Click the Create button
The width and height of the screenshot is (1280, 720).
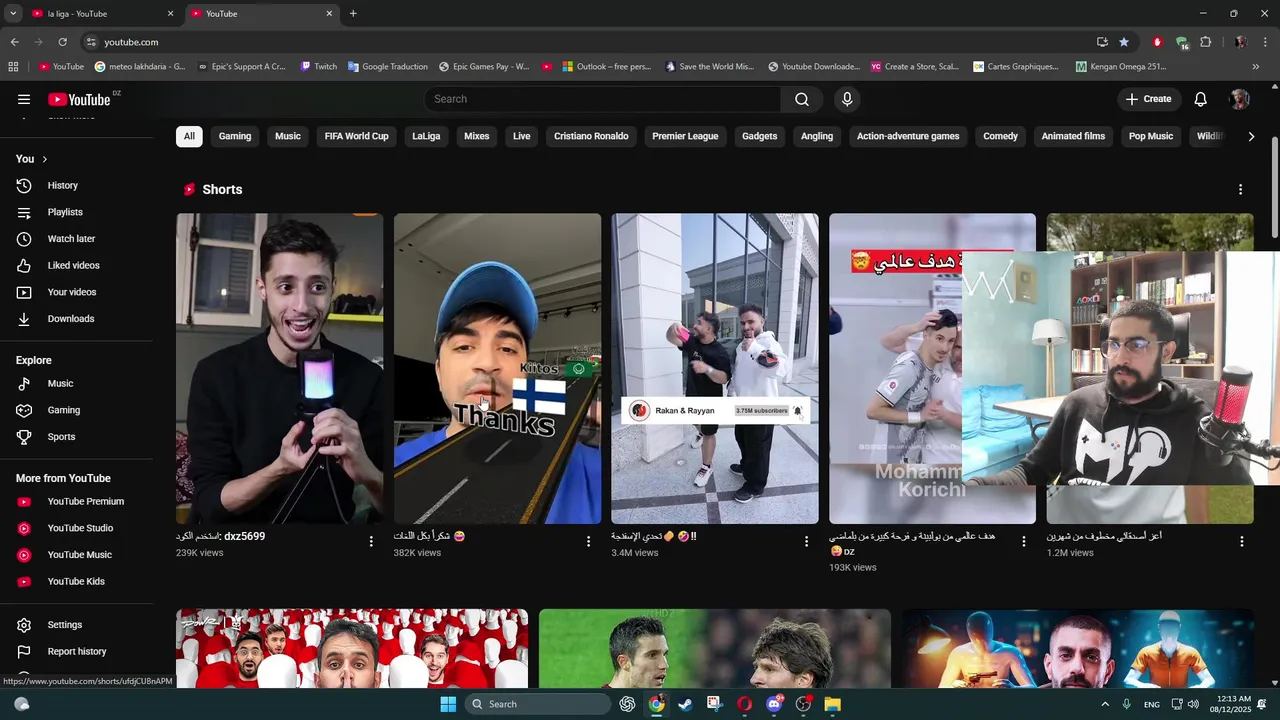pyautogui.click(x=1148, y=99)
